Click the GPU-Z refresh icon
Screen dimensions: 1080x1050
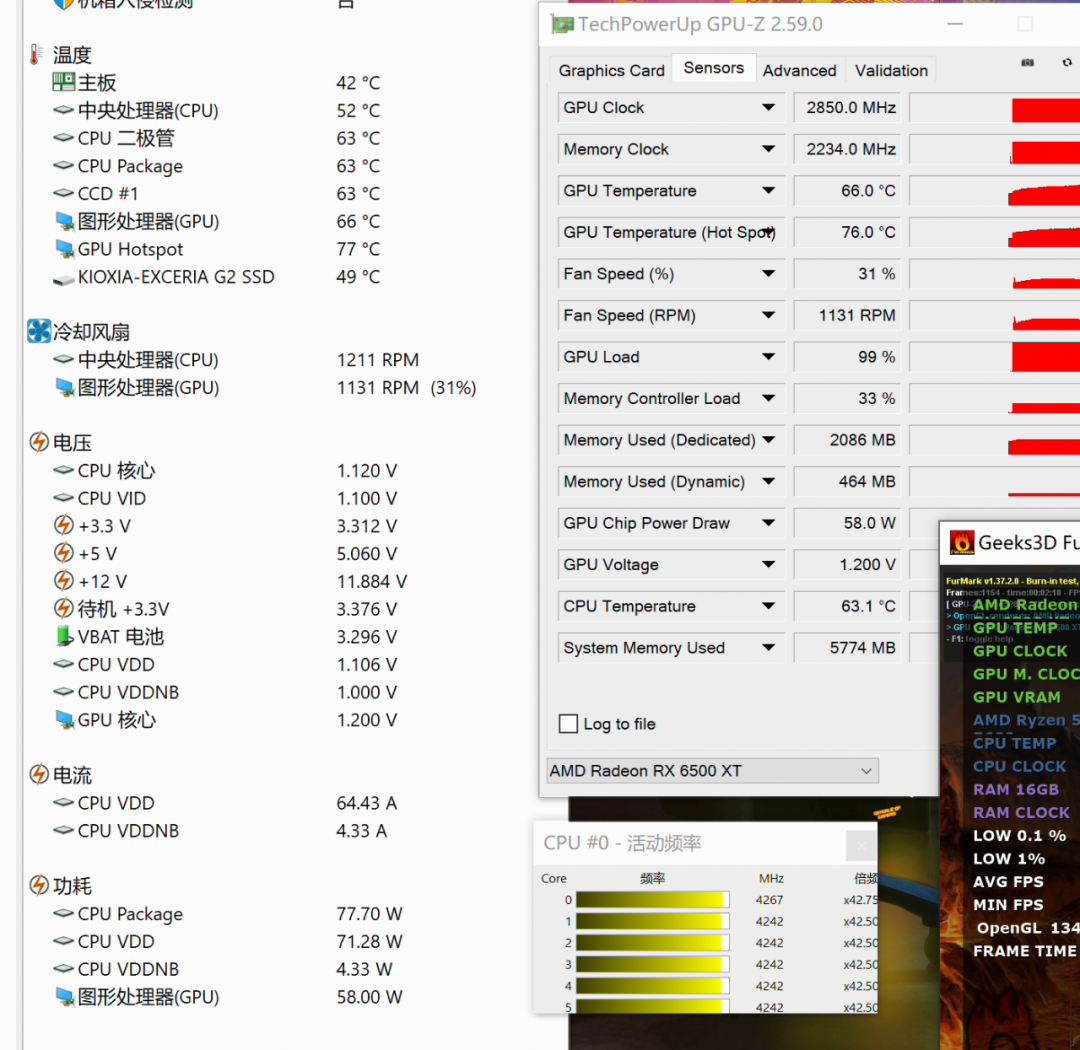(x=1067, y=63)
